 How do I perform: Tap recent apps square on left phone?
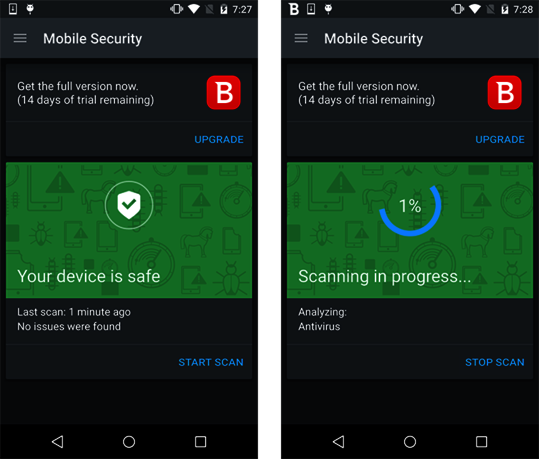pyautogui.click(x=200, y=441)
